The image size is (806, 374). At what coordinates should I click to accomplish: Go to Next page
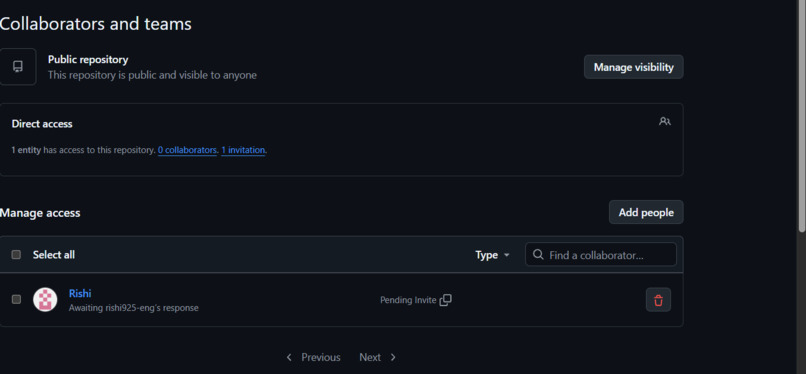click(x=378, y=357)
